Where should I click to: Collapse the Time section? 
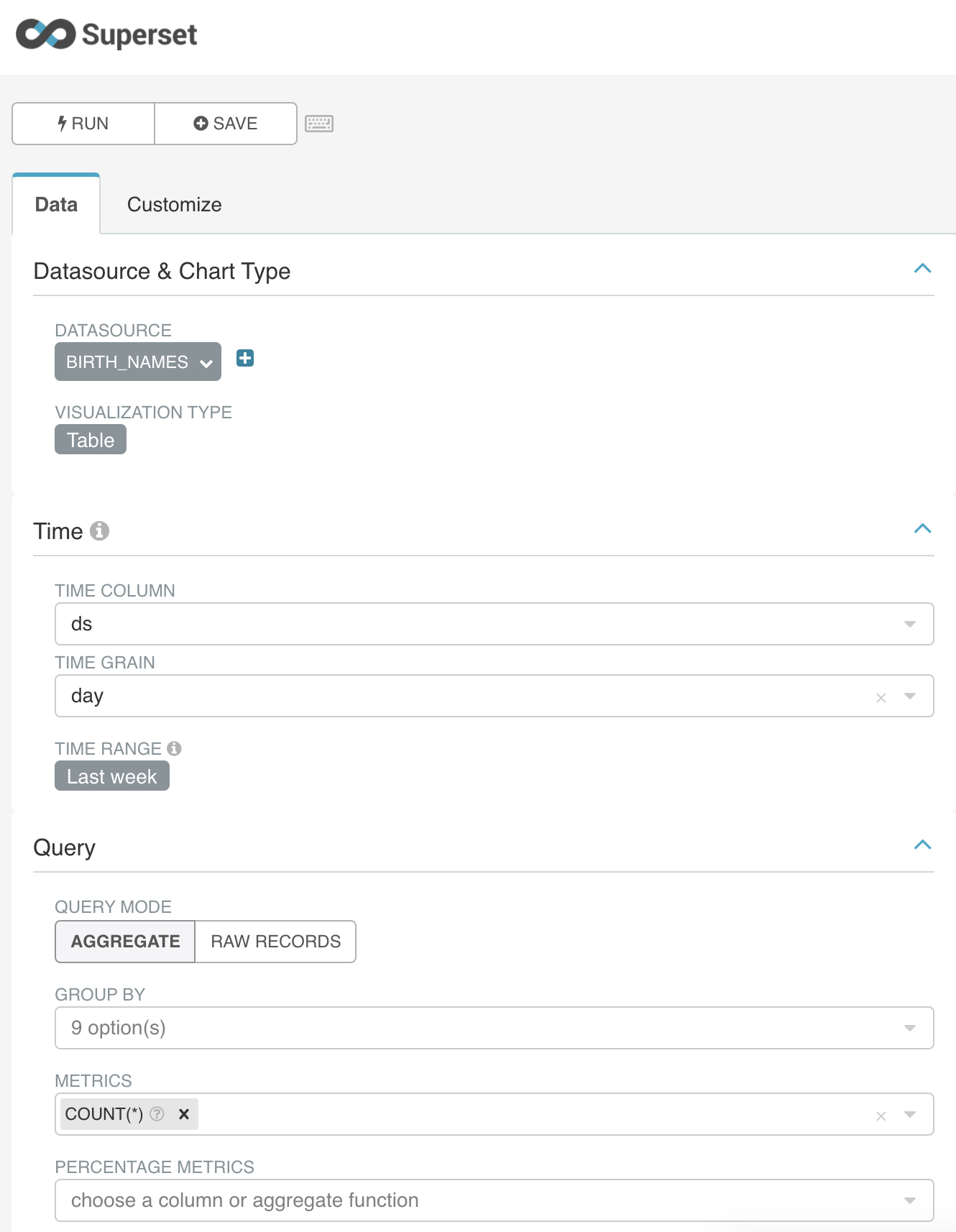922,529
